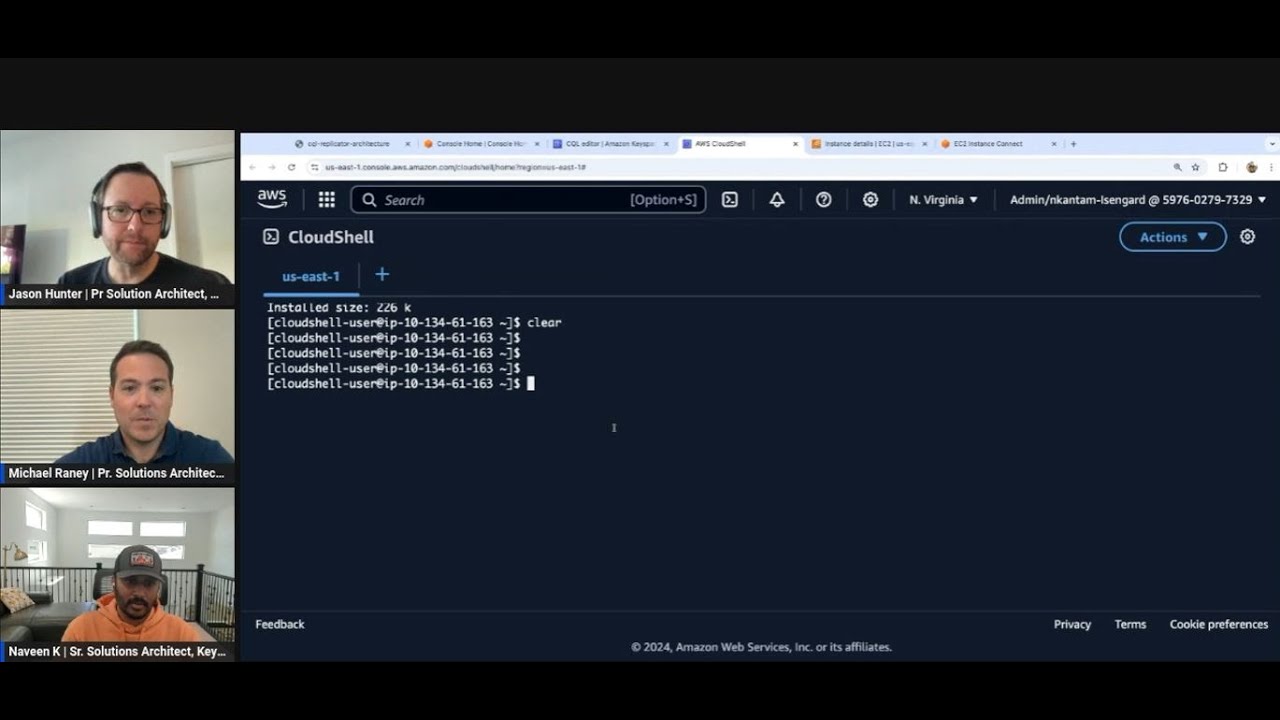This screenshot has height=720, width=1280.
Task: Switch to CQL editor Amazon Keyspaces tab
Action: [x=609, y=144]
